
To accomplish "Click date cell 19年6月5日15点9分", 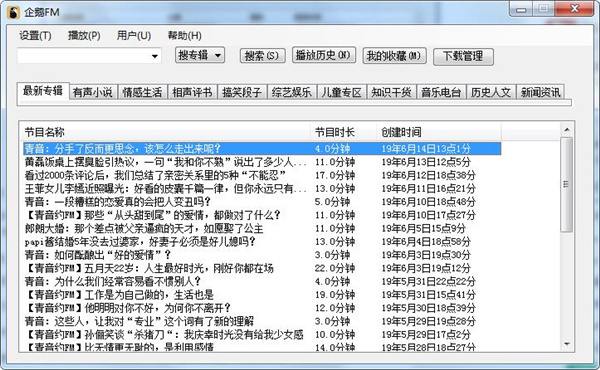I will (x=423, y=228).
